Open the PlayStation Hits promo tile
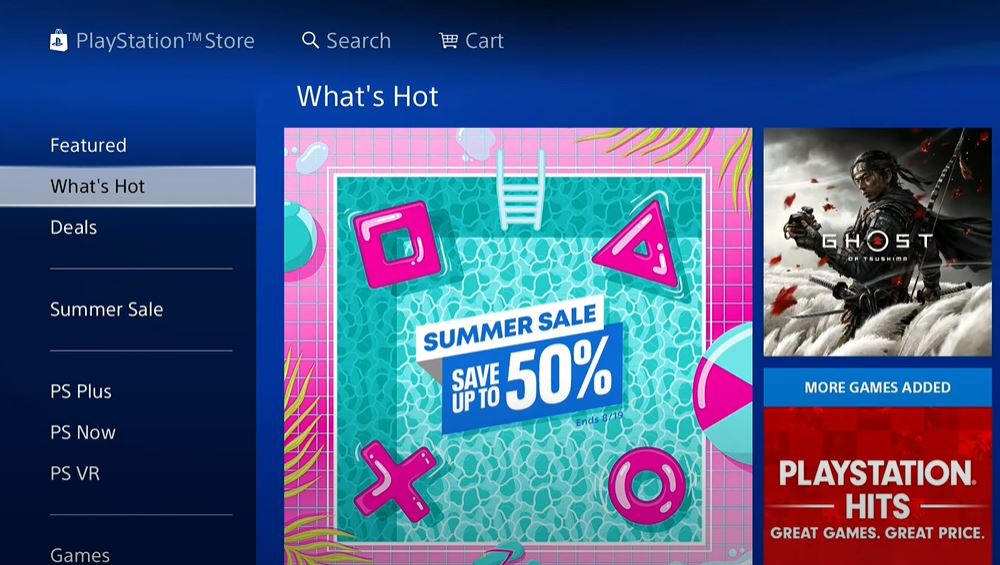This screenshot has width=1000, height=565. [x=878, y=486]
